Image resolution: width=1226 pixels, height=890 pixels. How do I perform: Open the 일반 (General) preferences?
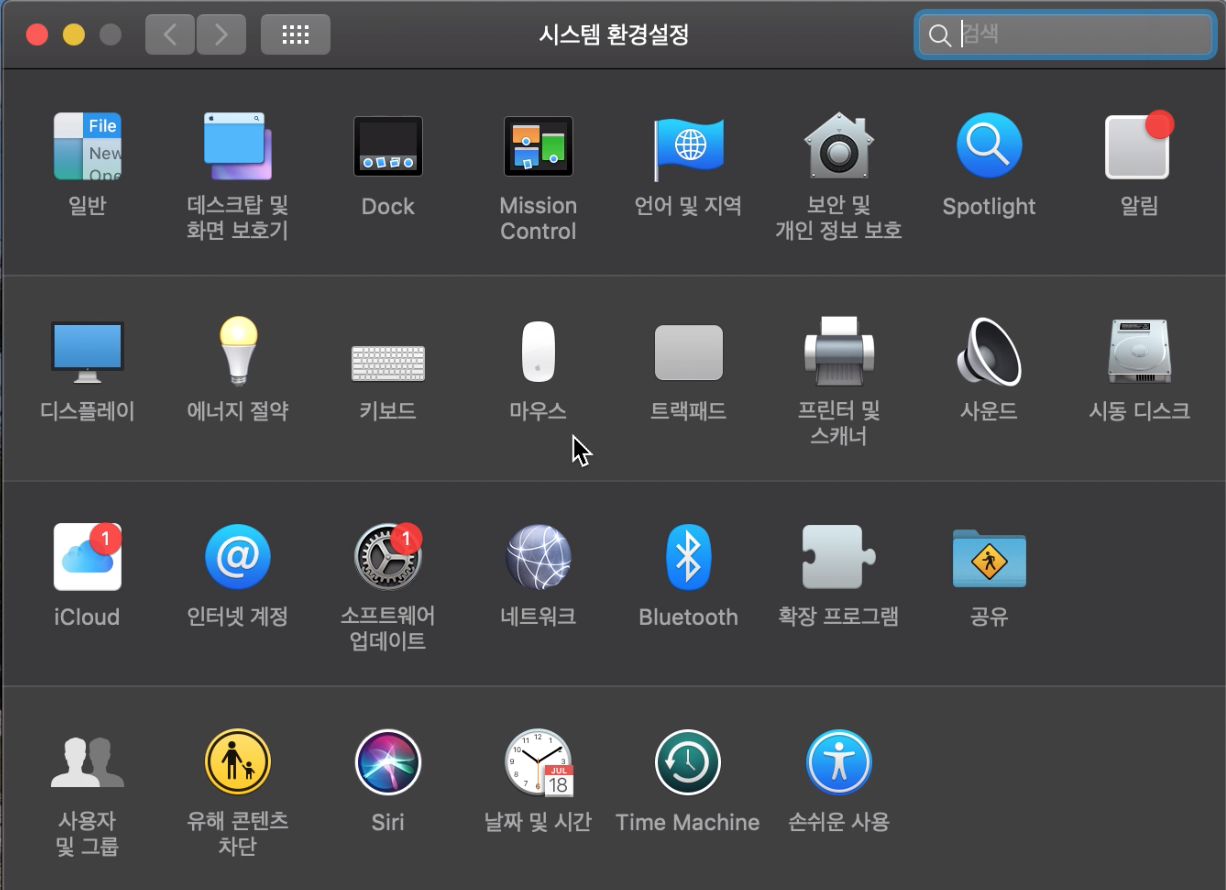88,146
